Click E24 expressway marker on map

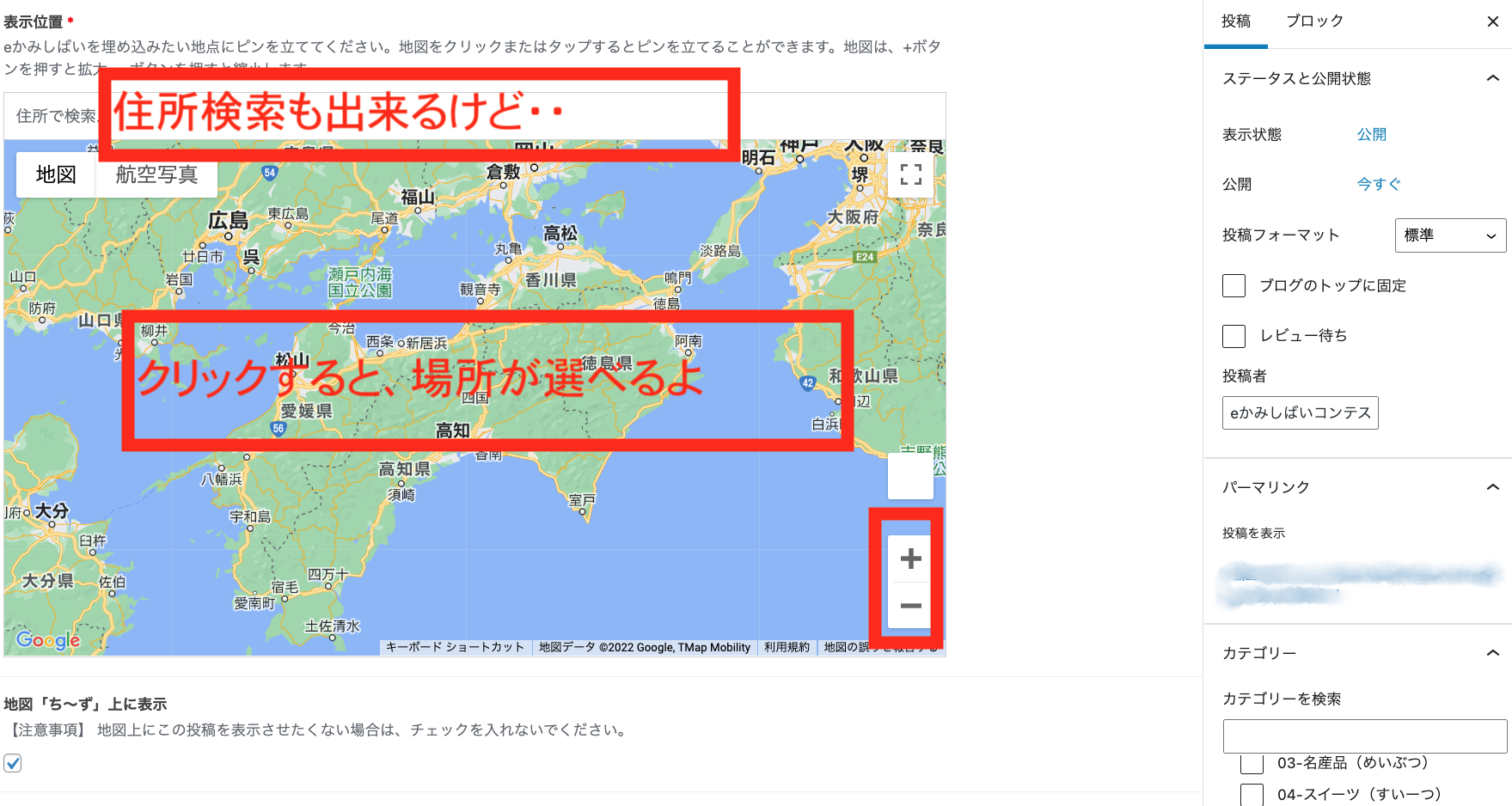865,257
